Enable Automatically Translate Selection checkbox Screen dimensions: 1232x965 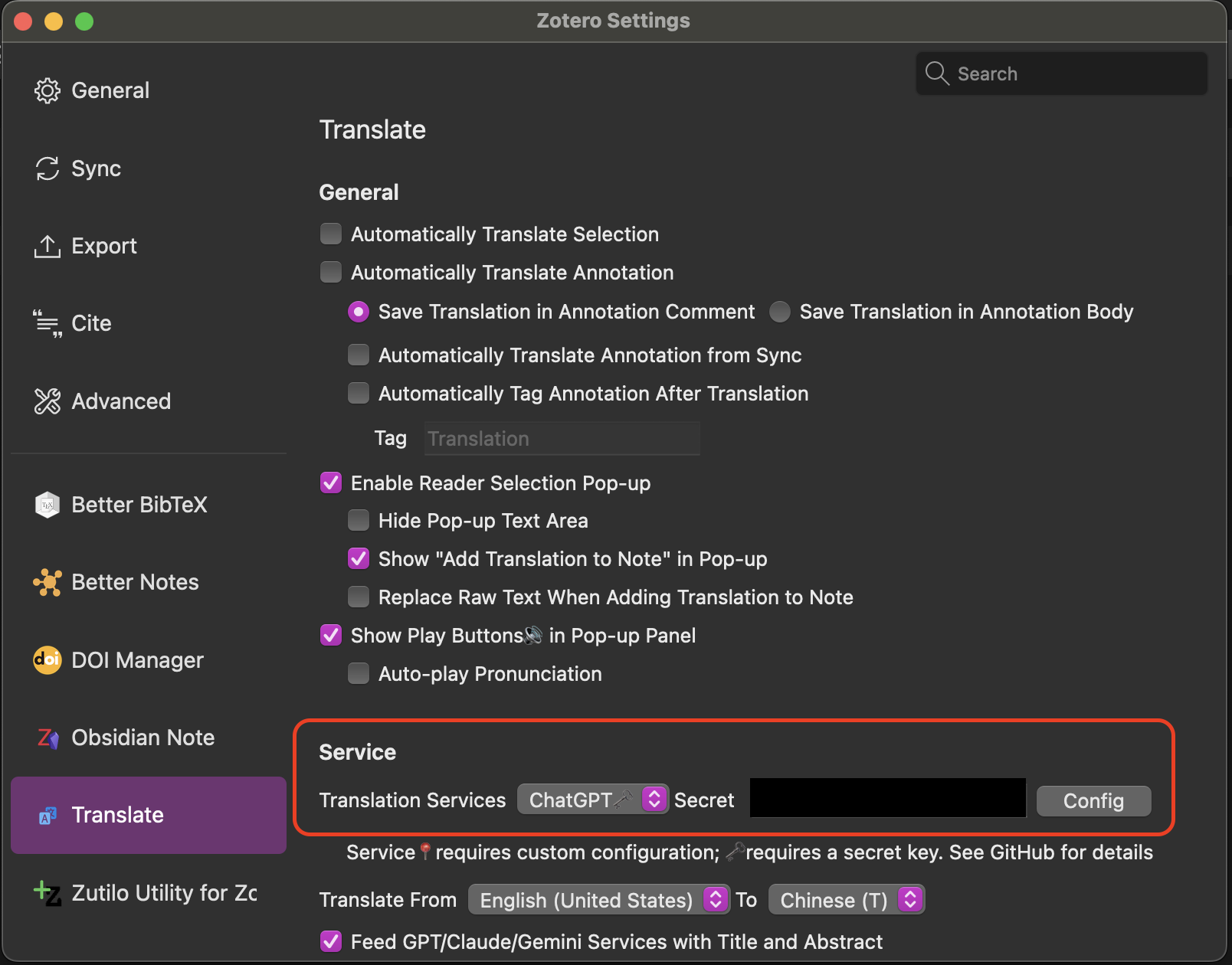click(331, 234)
